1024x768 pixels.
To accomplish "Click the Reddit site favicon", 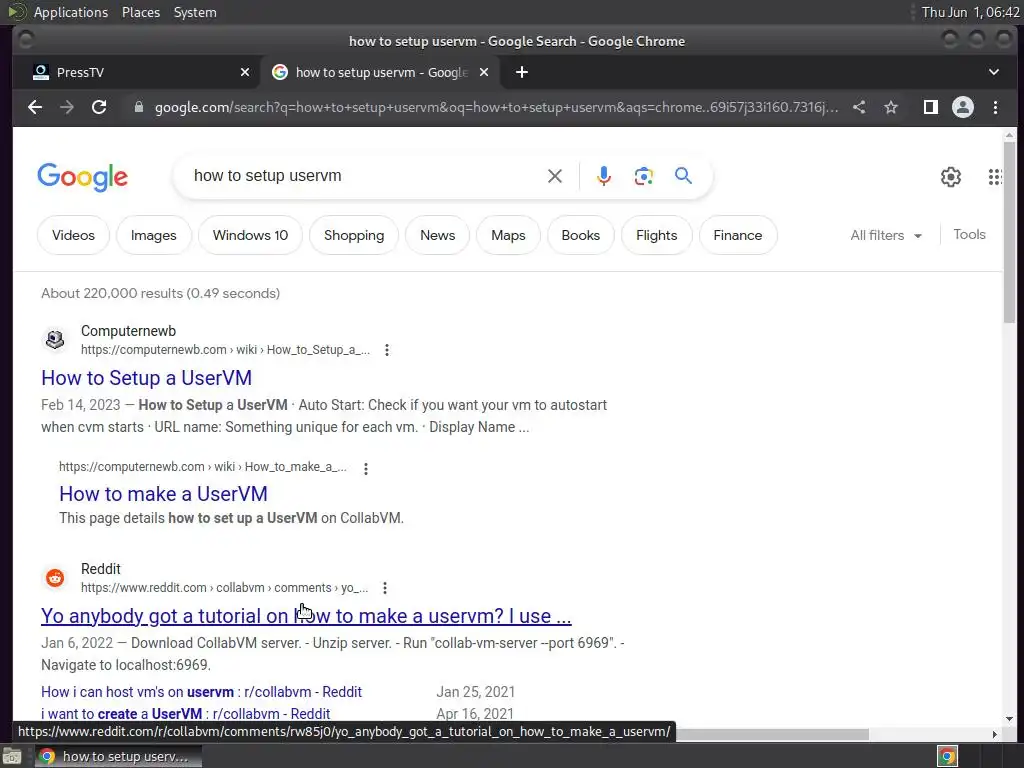I will pos(55,578).
